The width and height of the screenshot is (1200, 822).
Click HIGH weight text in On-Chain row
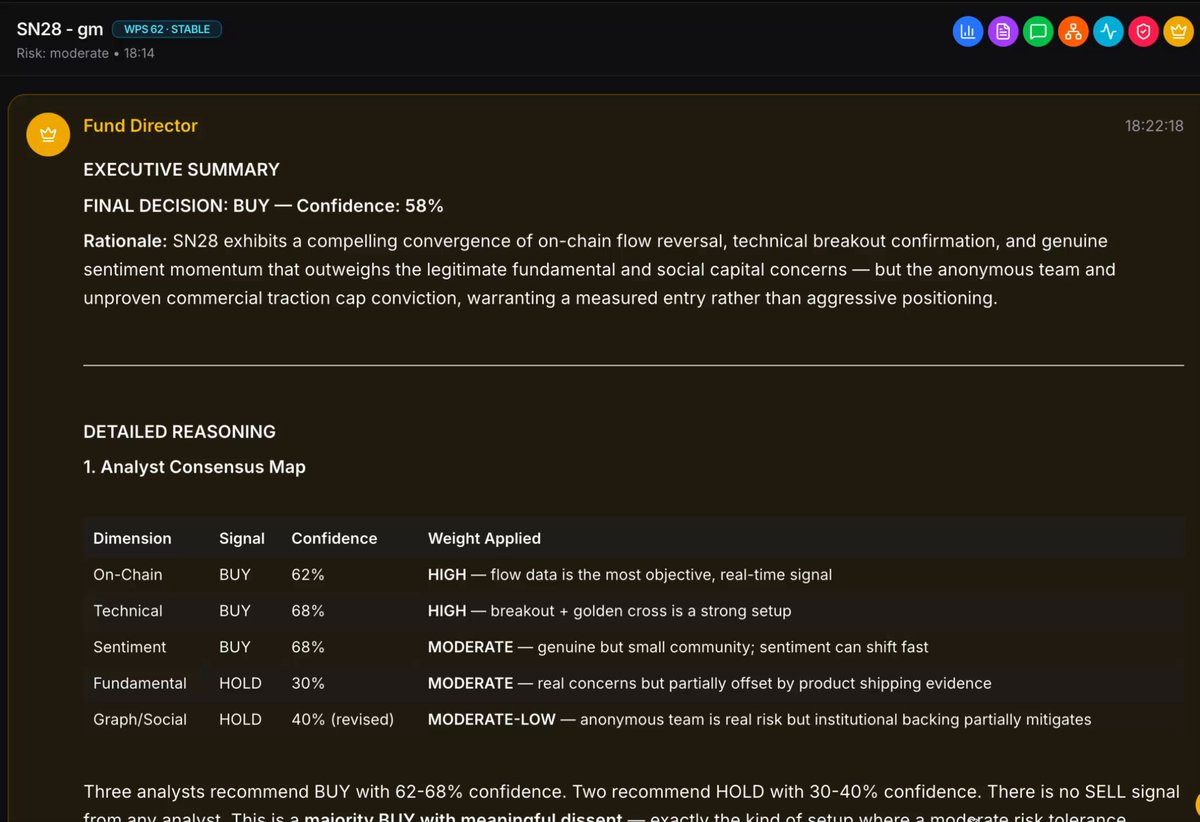(x=447, y=575)
